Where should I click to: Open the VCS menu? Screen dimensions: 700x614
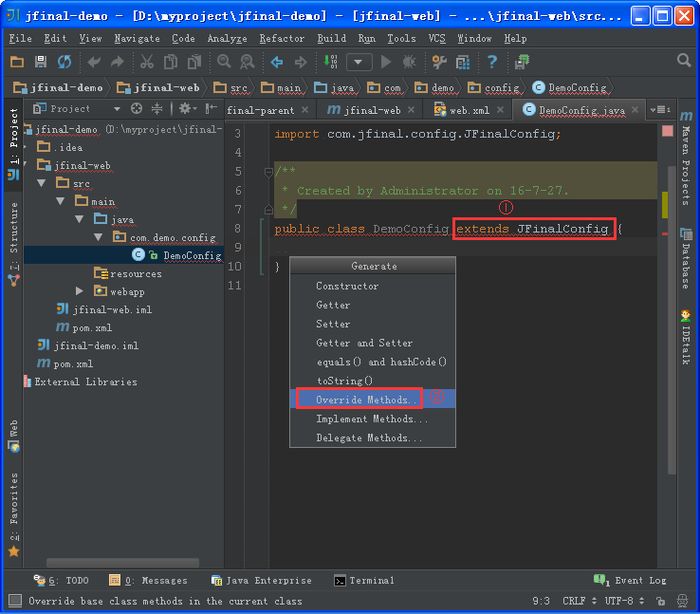pos(437,38)
